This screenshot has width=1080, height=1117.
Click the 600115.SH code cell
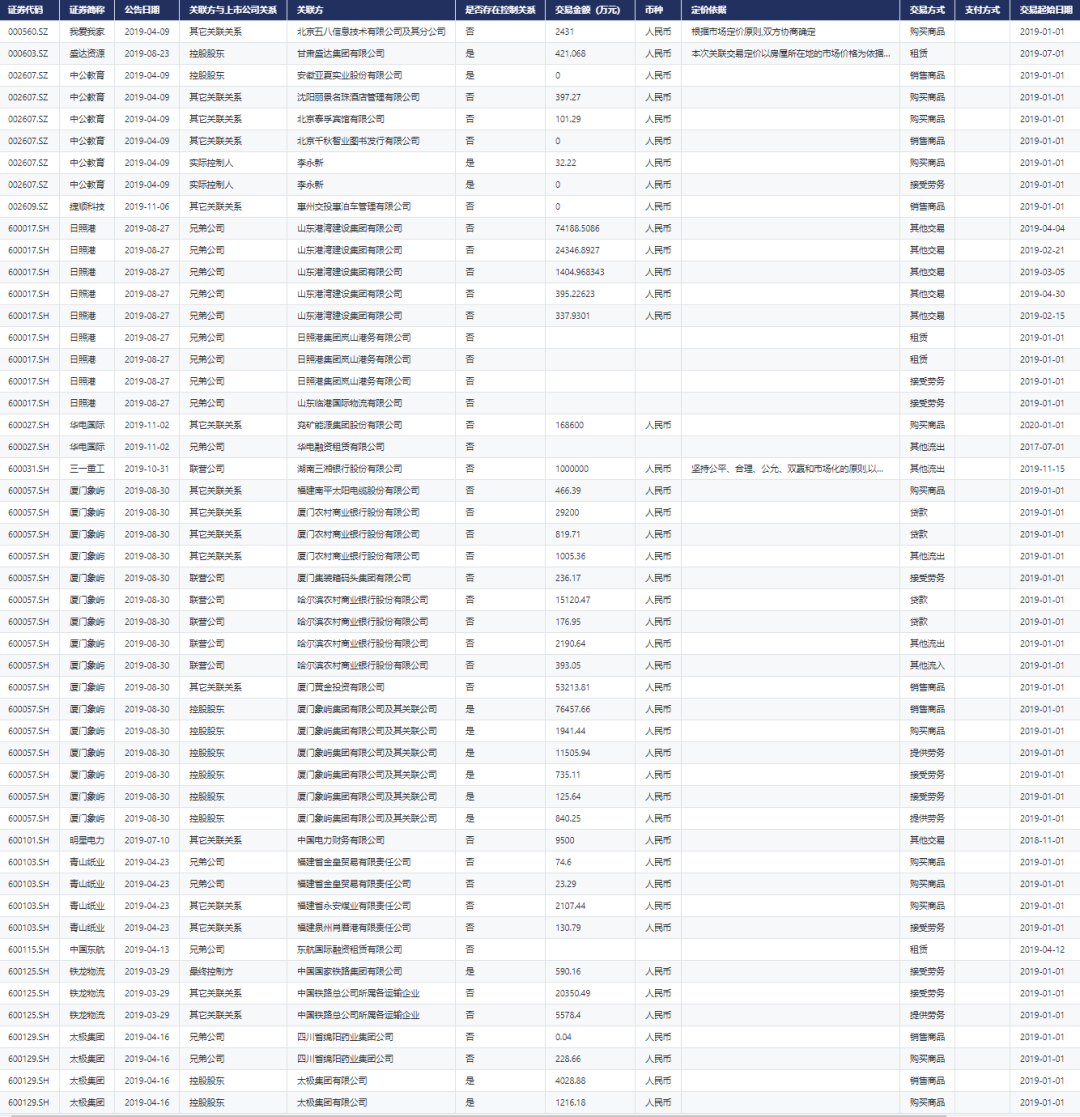coord(28,950)
